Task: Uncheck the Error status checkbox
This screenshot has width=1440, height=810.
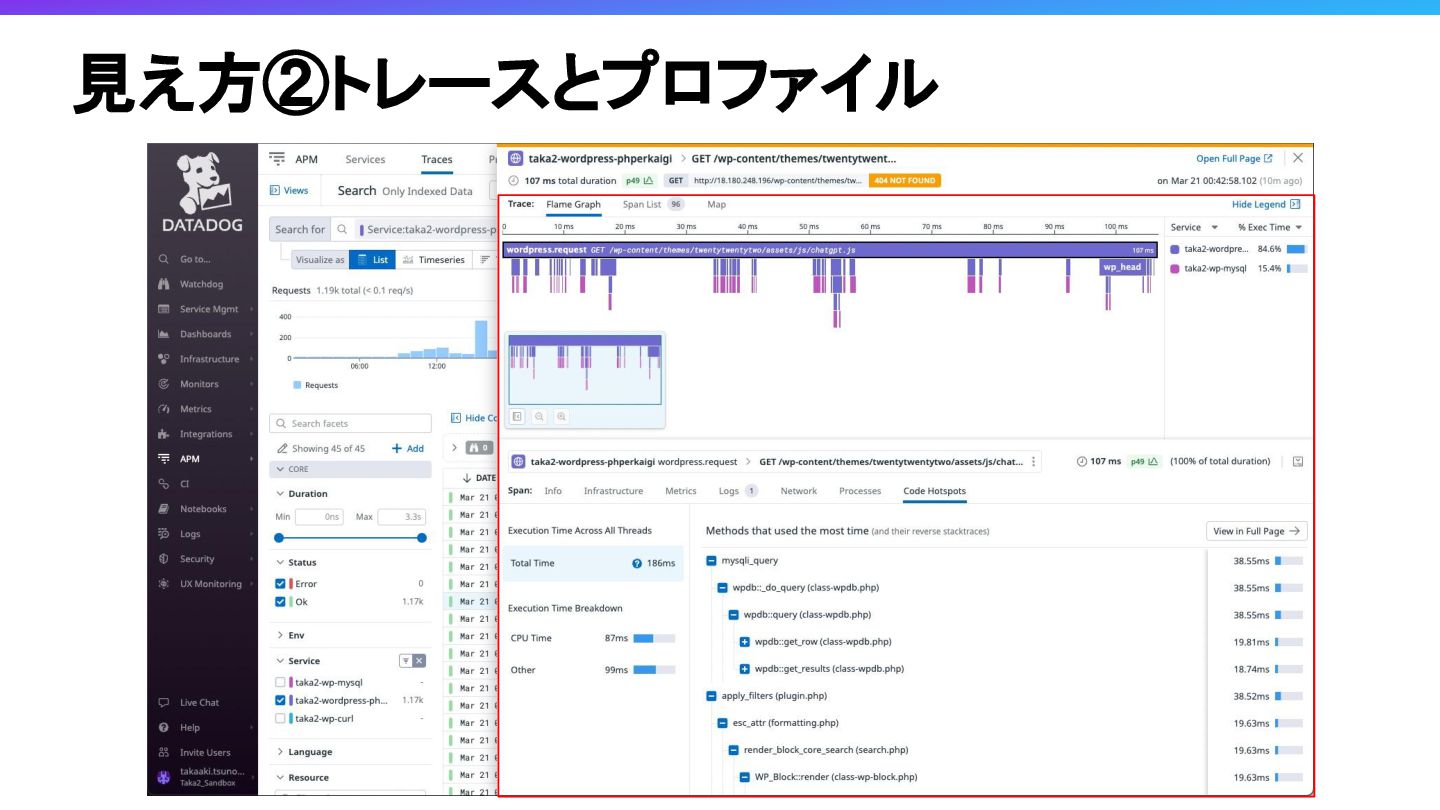Action: click(x=281, y=584)
